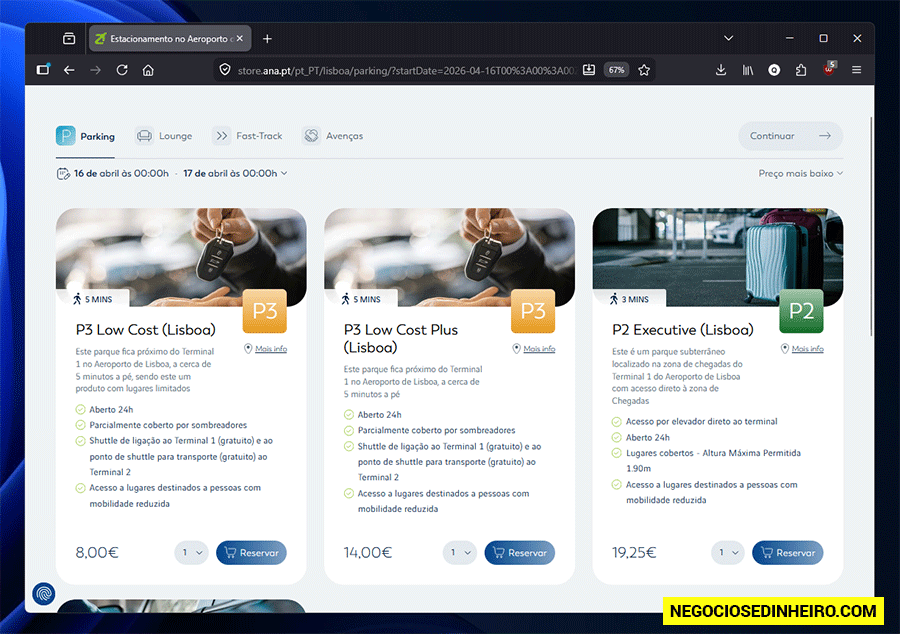Open the library bookshelf icon
Image resolution: width=900 pixels, height=634 pixels.
(747, 70)
